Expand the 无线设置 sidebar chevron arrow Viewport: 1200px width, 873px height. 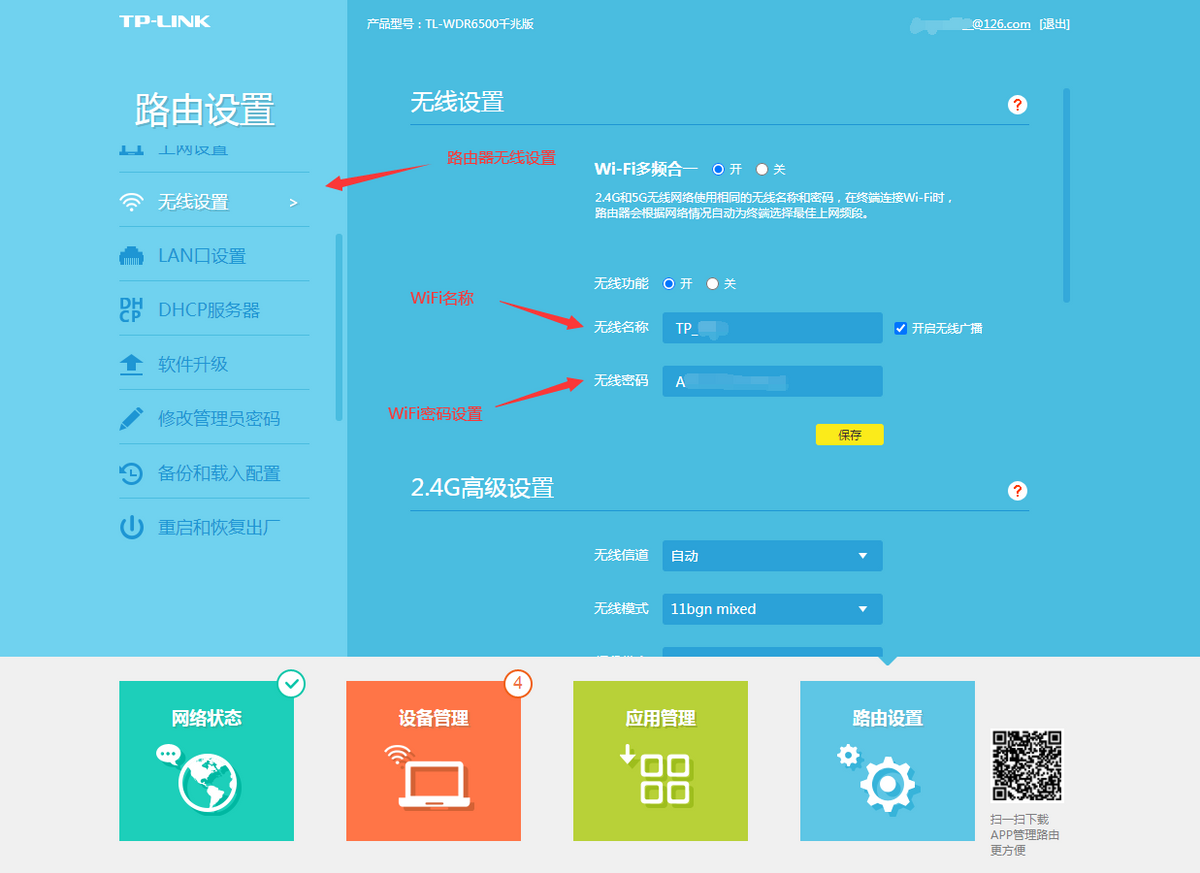coord(293,203)
